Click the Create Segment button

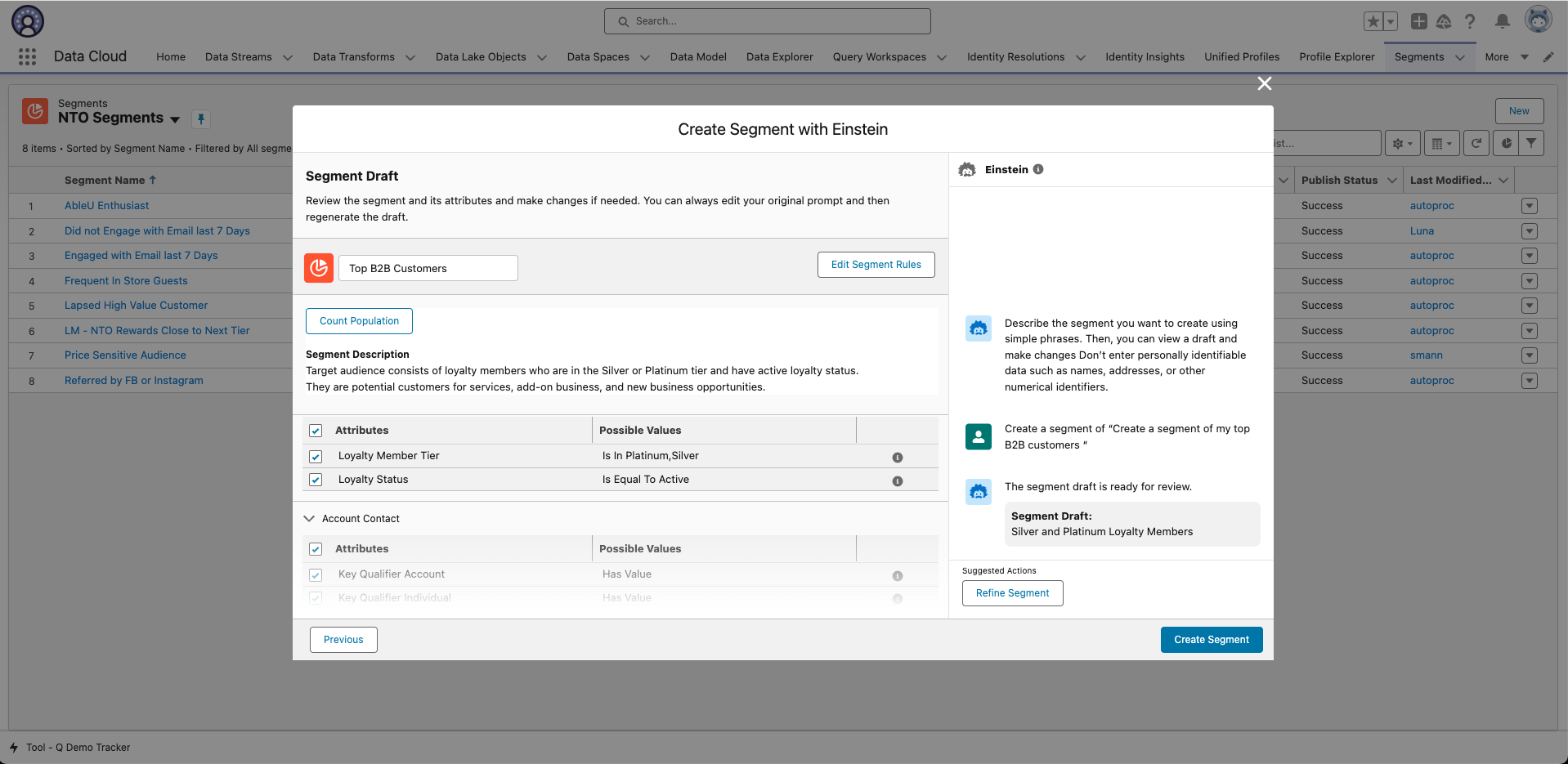[x=1212, y=640]
